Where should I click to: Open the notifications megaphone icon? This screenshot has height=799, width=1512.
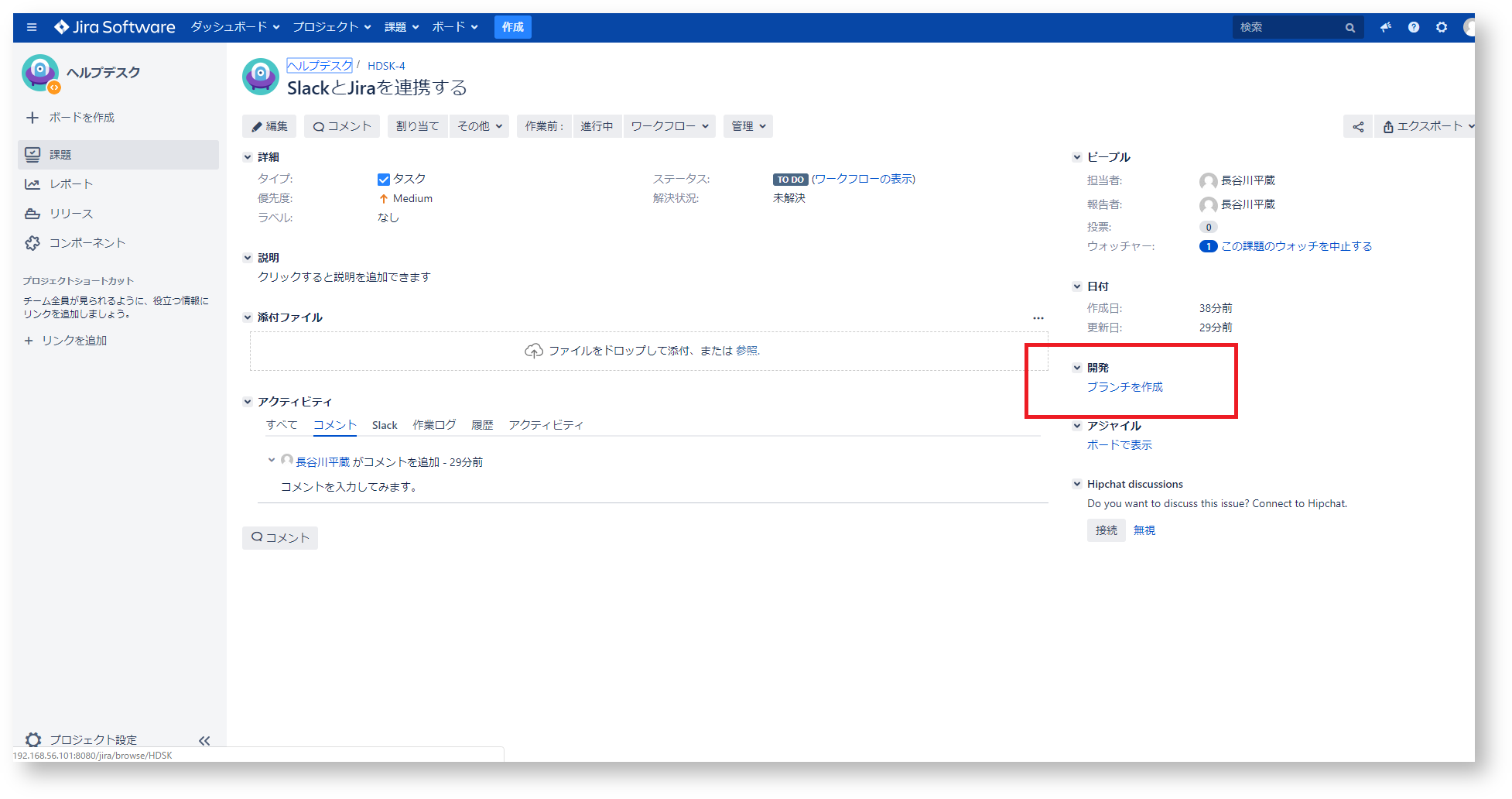(1386, 27)
